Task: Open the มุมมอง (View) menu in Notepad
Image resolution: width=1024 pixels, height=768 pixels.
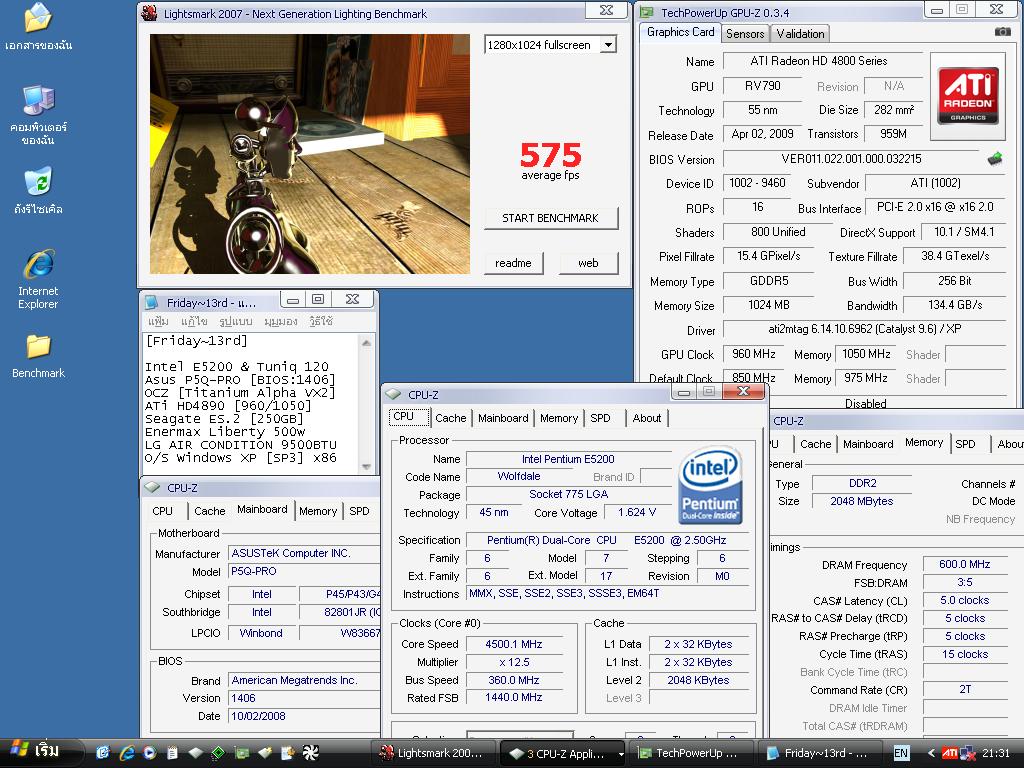Action: [281, 321]
